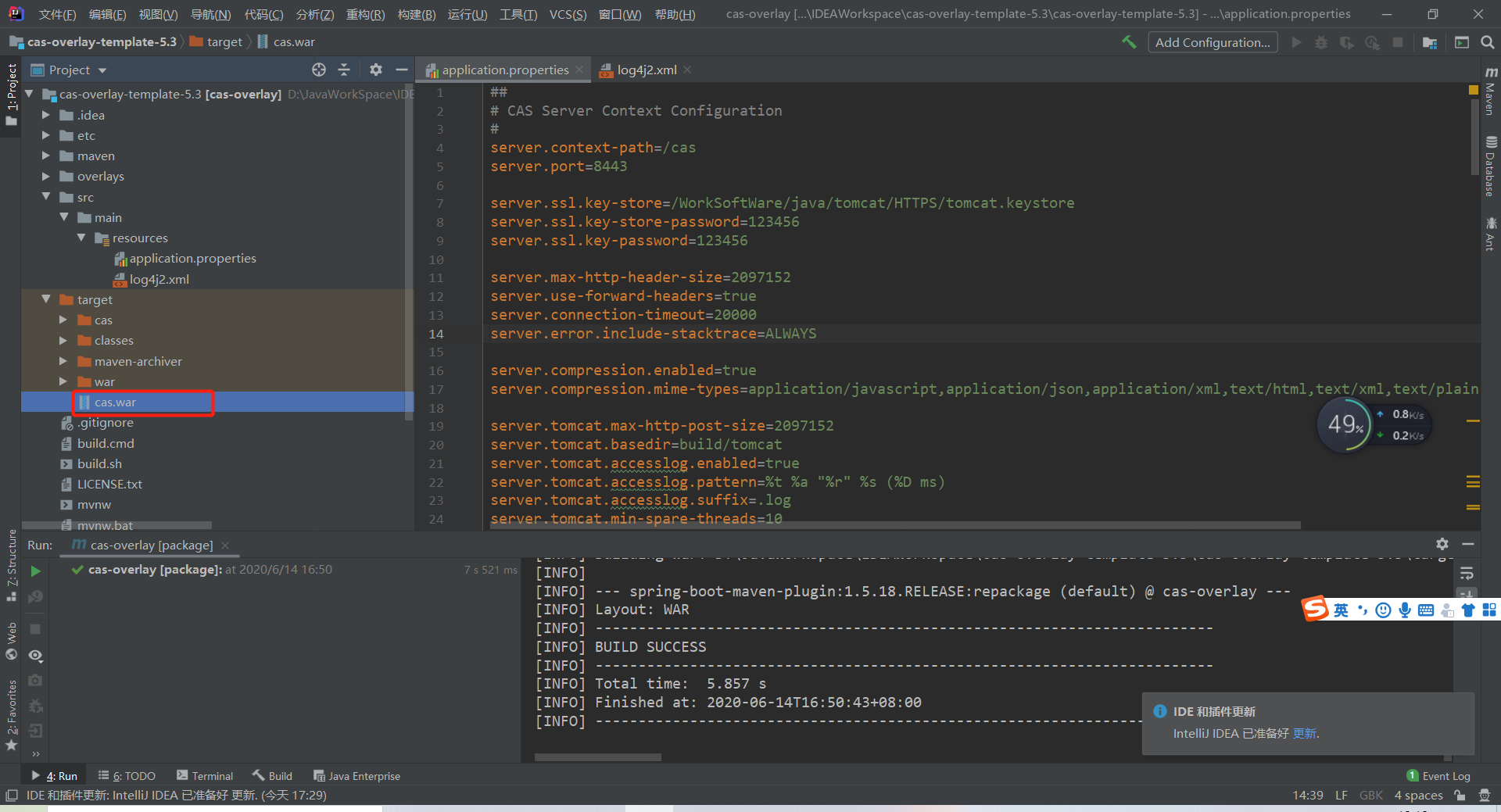This screenshot has height=812, width=1501.
Task: Expand the .idea folder
Action: [46, 115]
